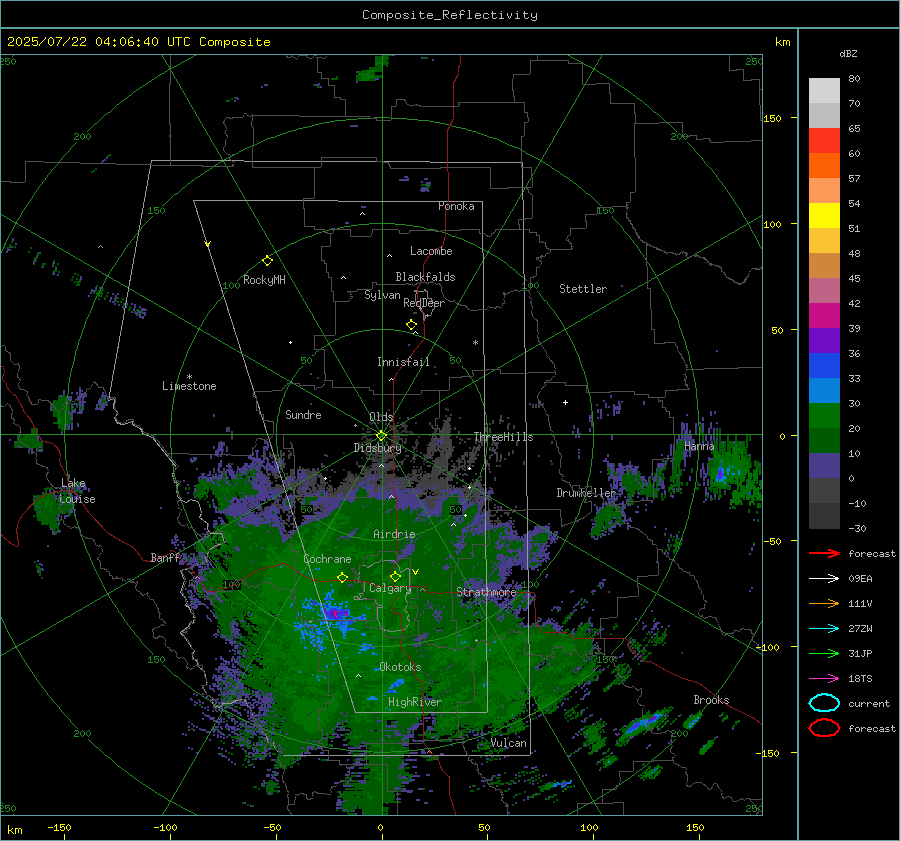Click the yellow Y marker east of Calgary diamond

416,572
